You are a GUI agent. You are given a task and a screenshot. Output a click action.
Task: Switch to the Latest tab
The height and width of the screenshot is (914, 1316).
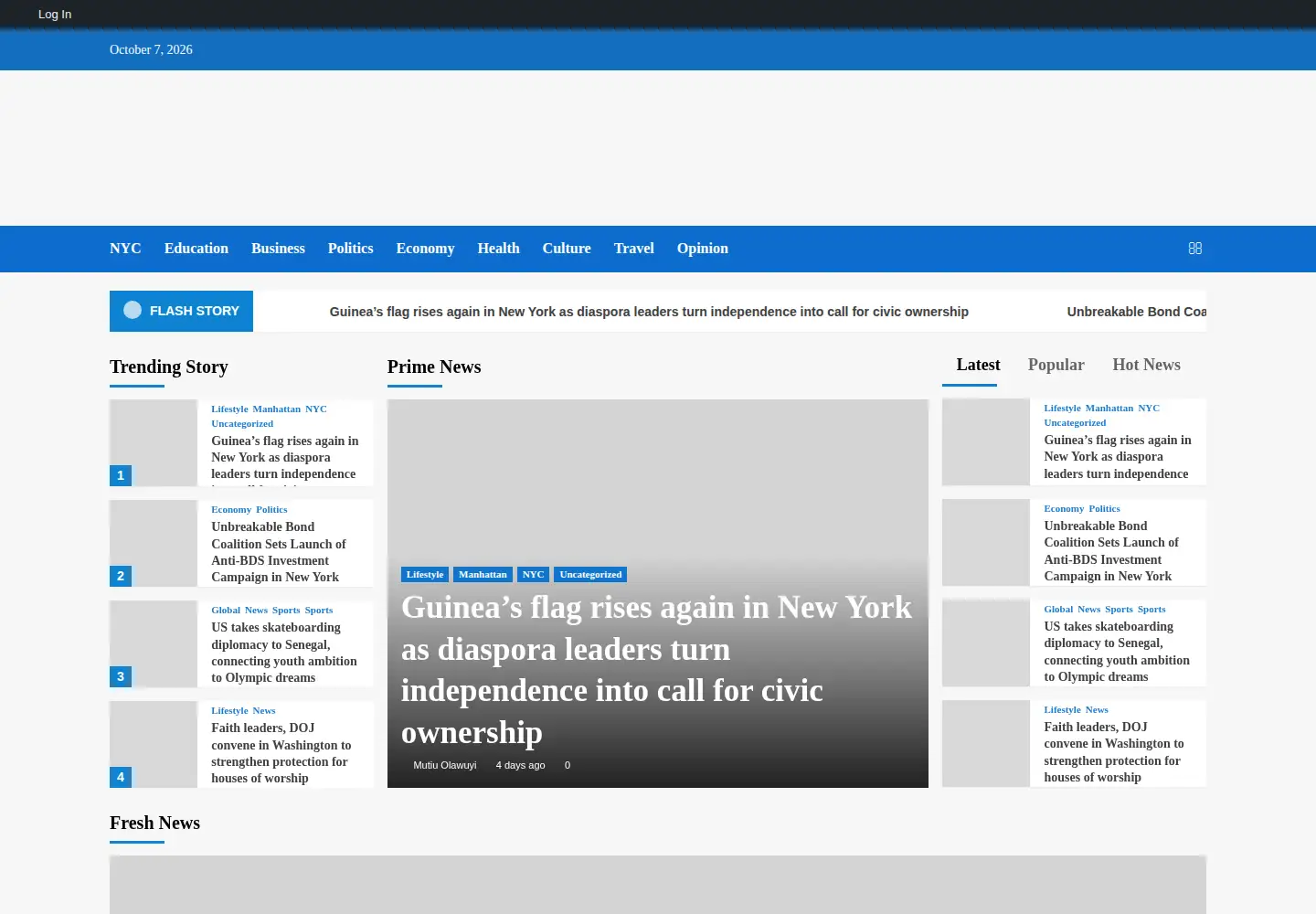coord(978,365)
